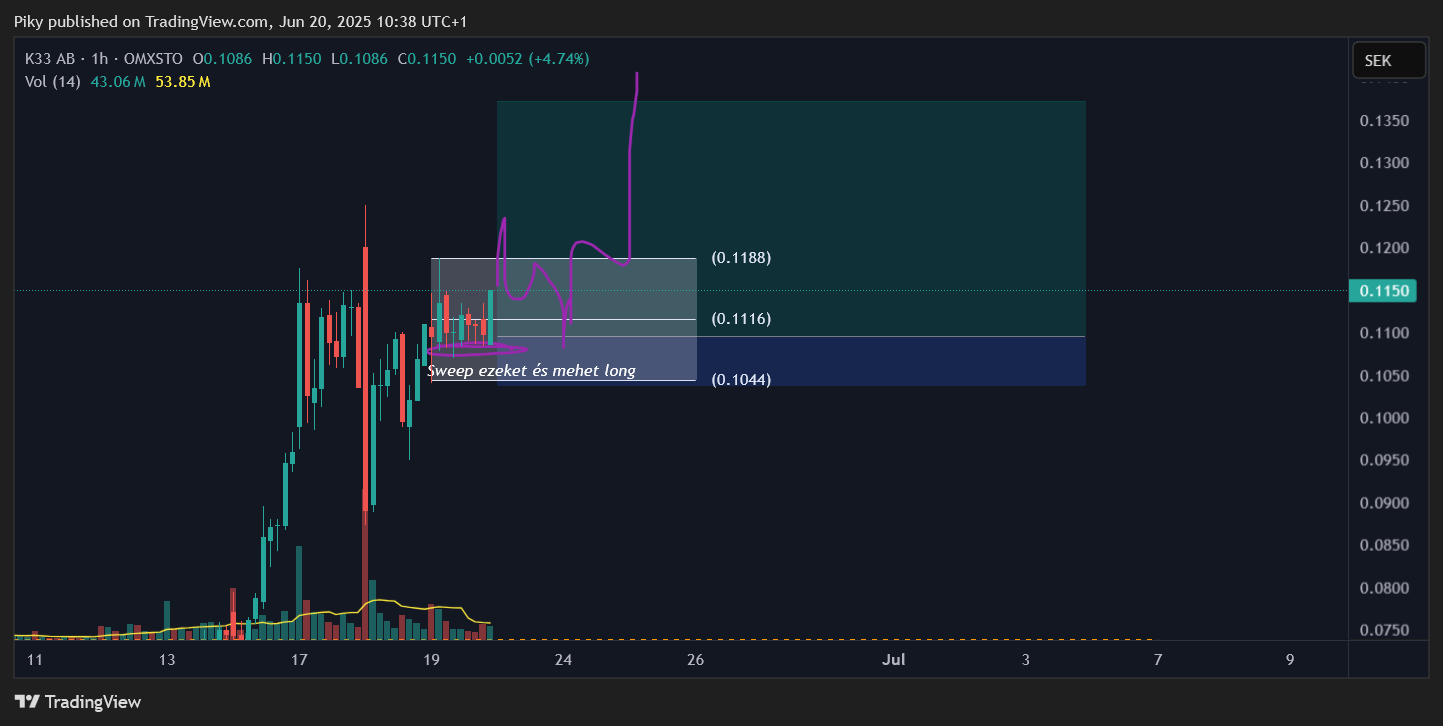Click the 17 date on time axis
The width and height of the screenshot is (1443, 726).
[x=298, y=660]
